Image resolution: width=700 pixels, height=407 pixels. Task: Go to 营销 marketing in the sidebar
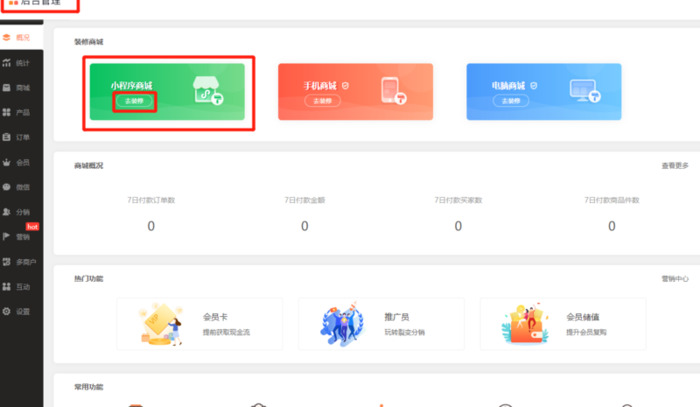(22, 237)
